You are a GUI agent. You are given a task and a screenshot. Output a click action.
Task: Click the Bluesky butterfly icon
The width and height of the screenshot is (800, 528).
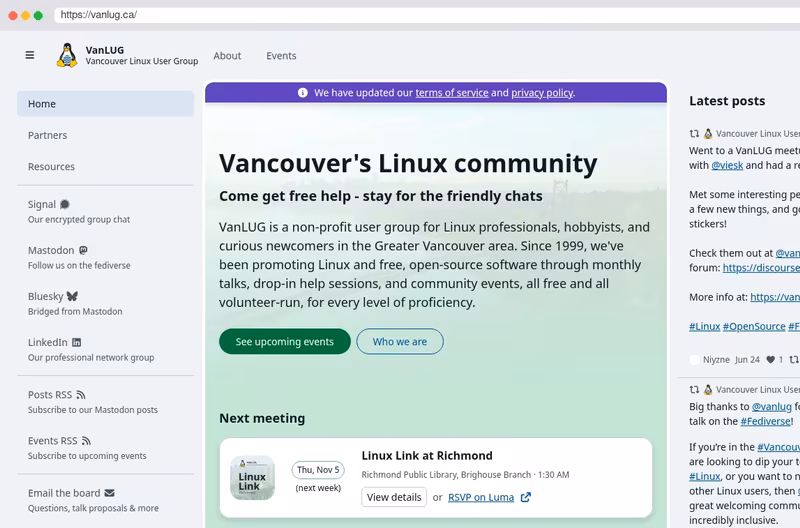(x=72, y=296)
